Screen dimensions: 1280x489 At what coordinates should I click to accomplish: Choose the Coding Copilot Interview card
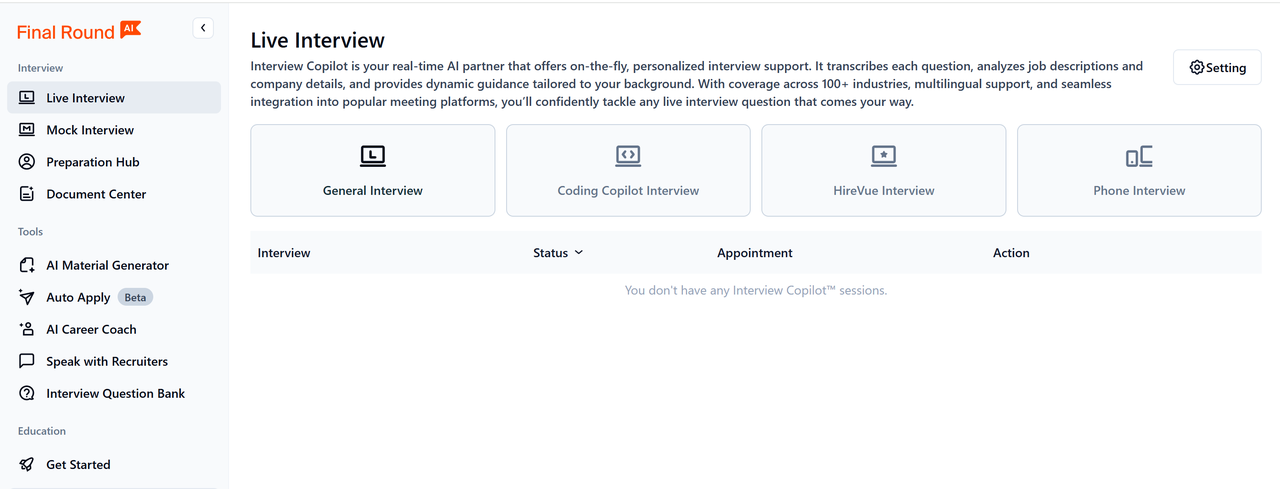coord(628,170)
